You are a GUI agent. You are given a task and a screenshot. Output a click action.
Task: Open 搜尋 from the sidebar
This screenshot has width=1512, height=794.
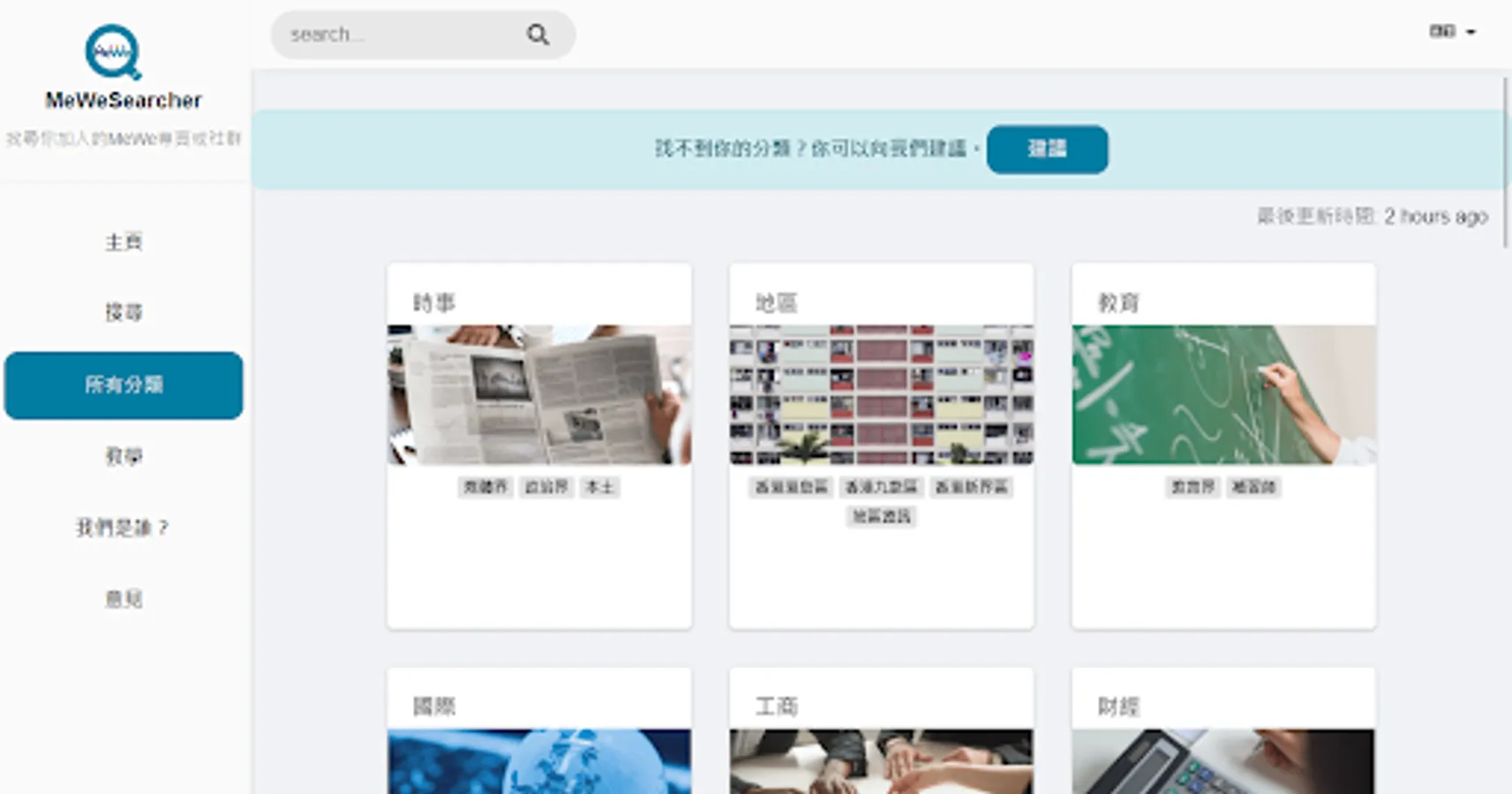[x=124, y=312]
